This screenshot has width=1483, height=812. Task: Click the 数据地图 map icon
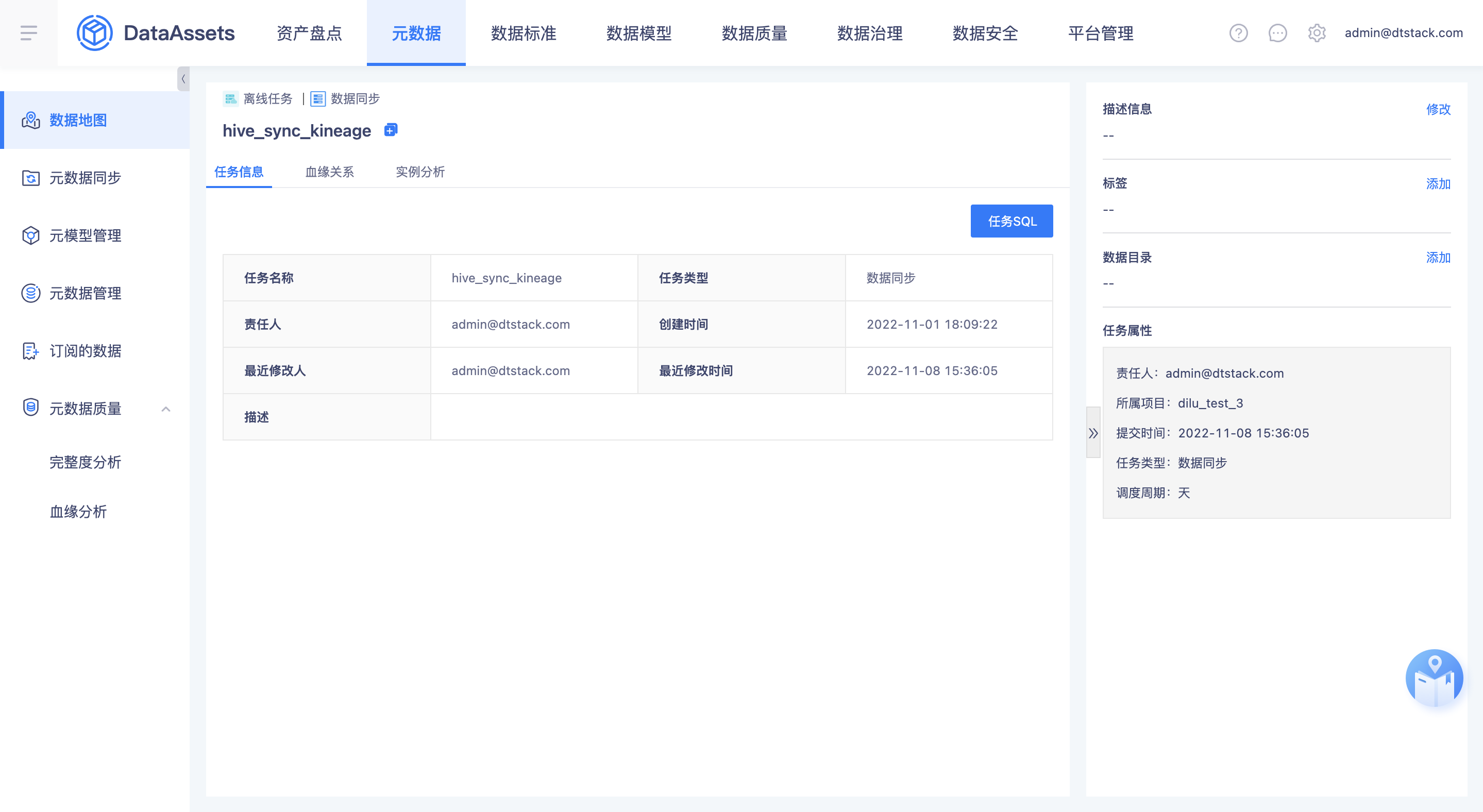pos(30,120)
